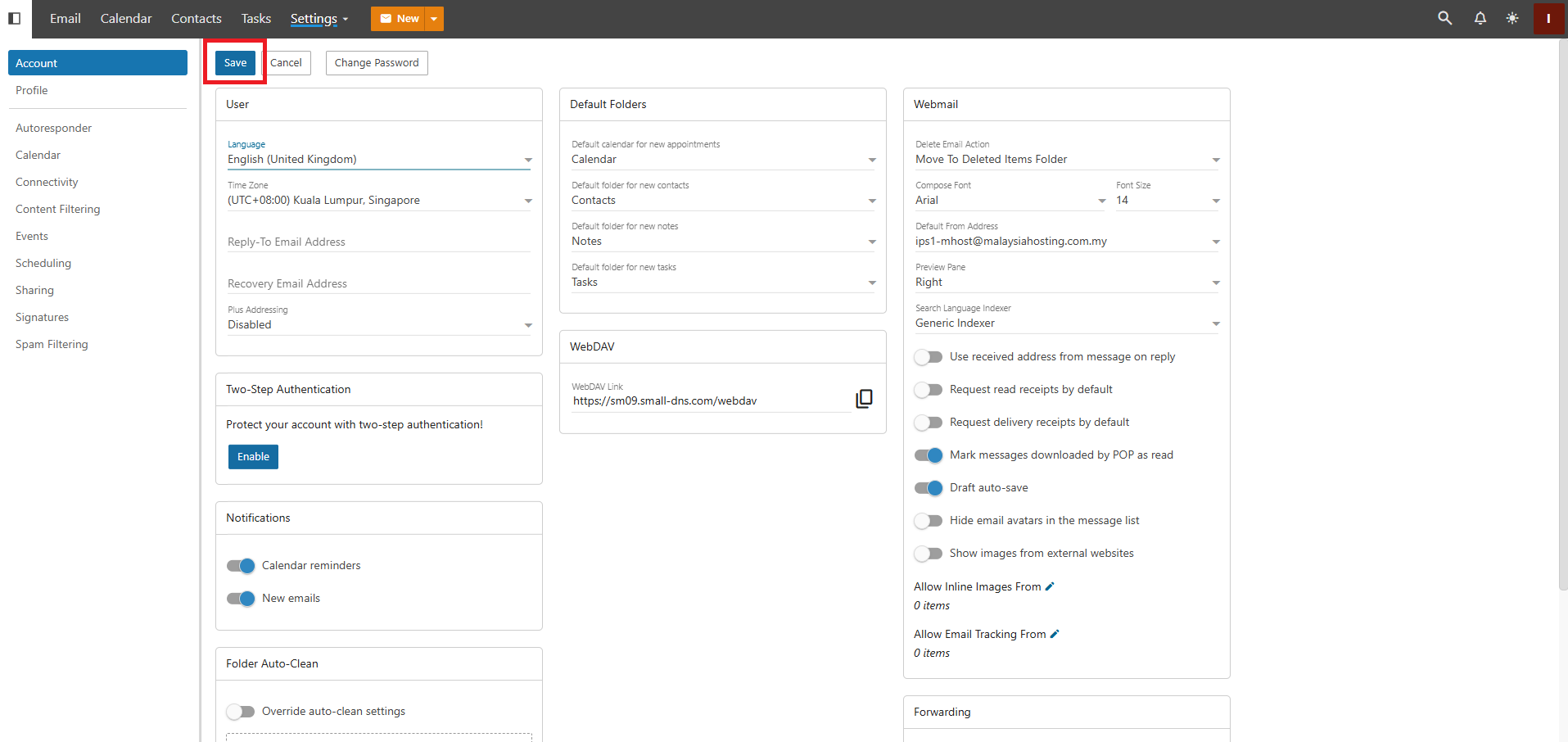Image resolution: width=1568 pixels, height=742 pixels.
Task: Open Default folder for new contacts dropdown
Action: pyautogui.click(x=724, y=201)
